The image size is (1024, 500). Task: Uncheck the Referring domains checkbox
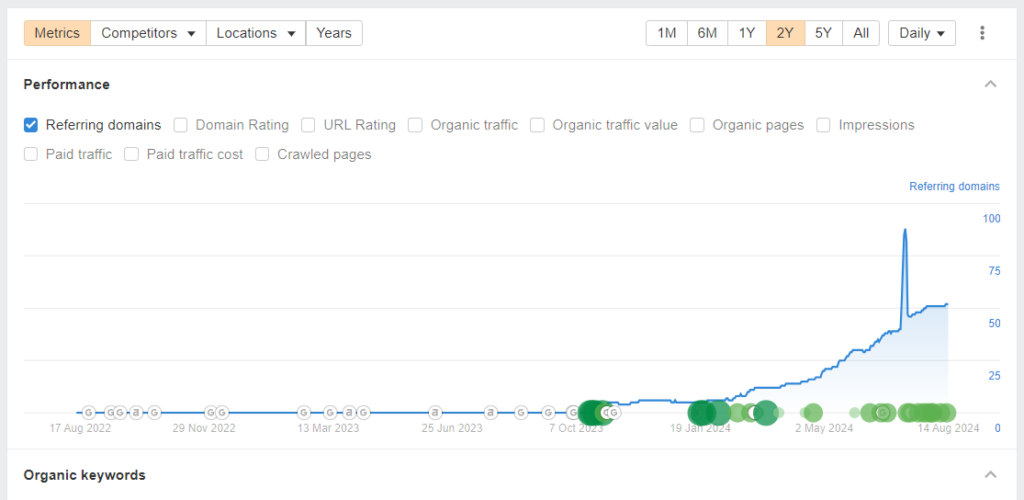point(31,125)
